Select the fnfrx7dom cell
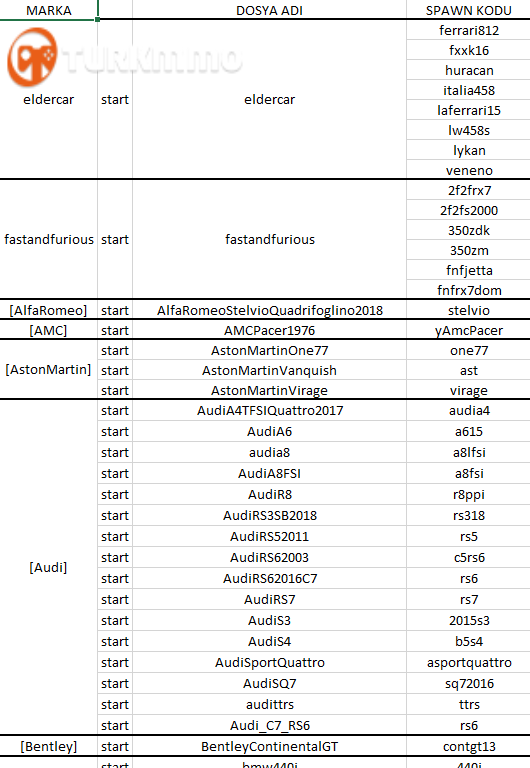This screenshot has width=530, height=768. 468,290
